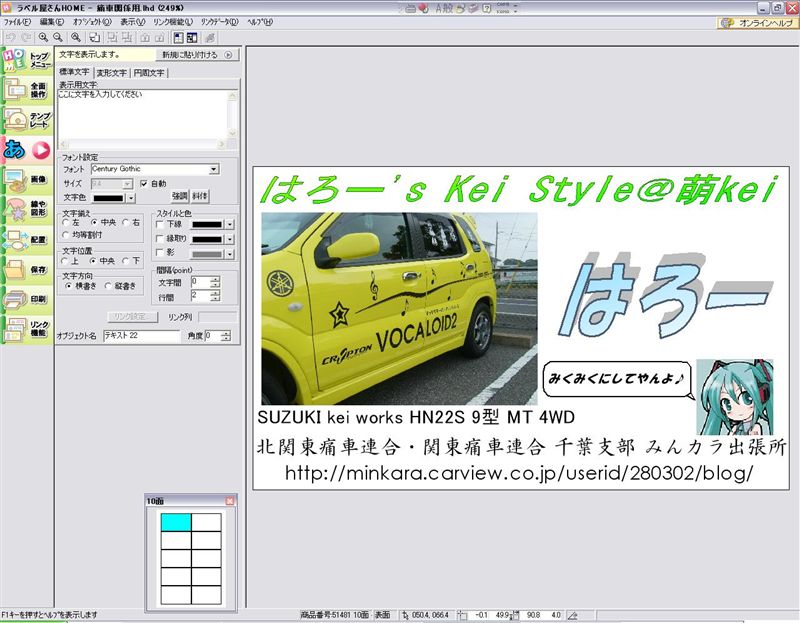Select 左 left text alignment radio
Viewport: 800px width, 623px height.
point(66,222)
